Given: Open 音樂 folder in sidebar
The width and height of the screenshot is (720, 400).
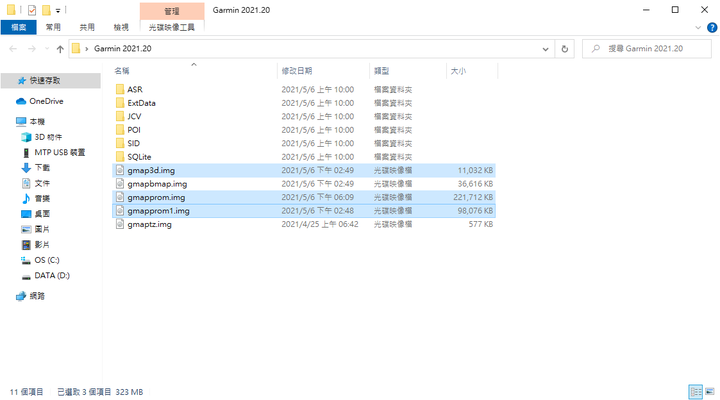Looking at the screenshot, I should (x=42, y=198).
